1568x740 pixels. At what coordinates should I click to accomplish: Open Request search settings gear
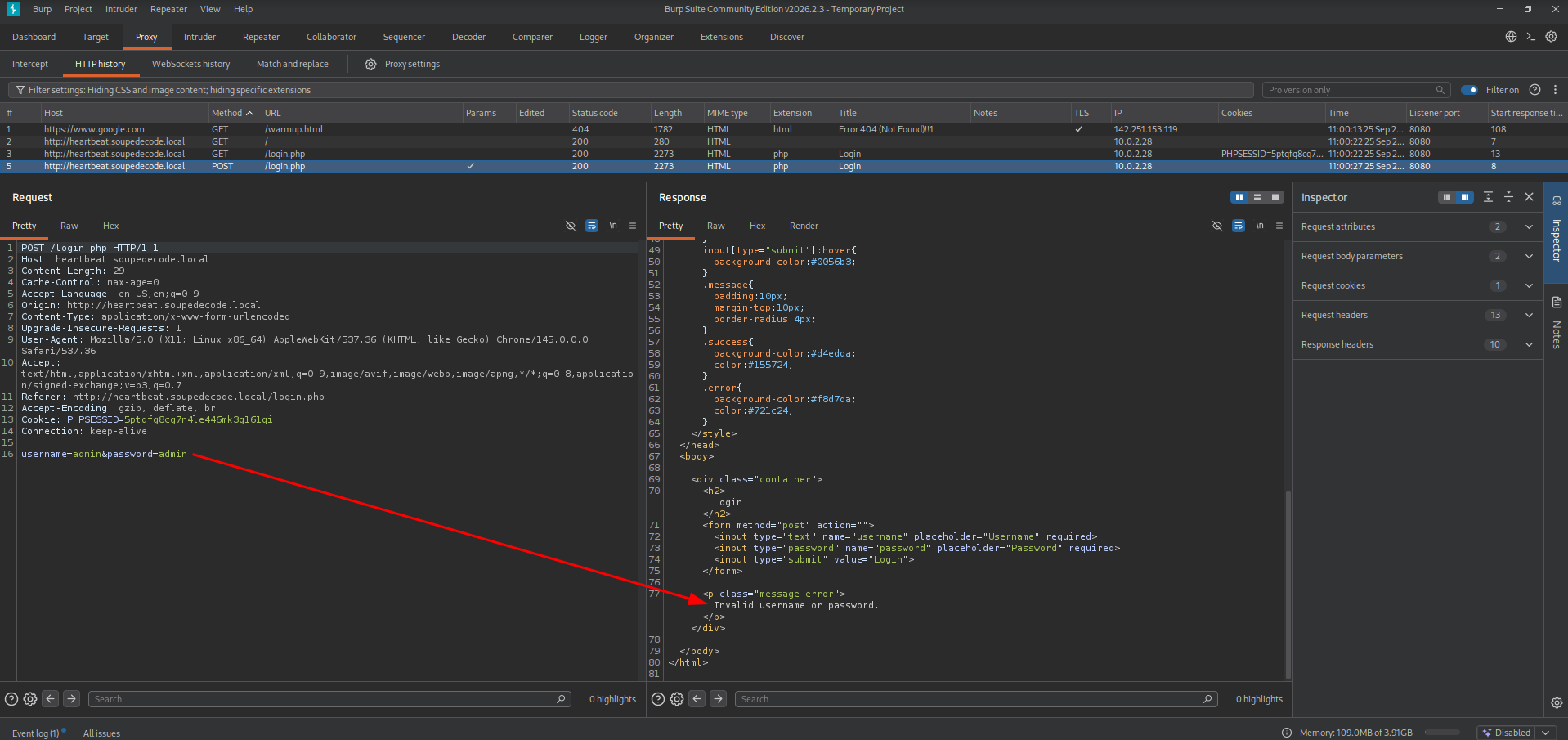[x=30, y=699]
